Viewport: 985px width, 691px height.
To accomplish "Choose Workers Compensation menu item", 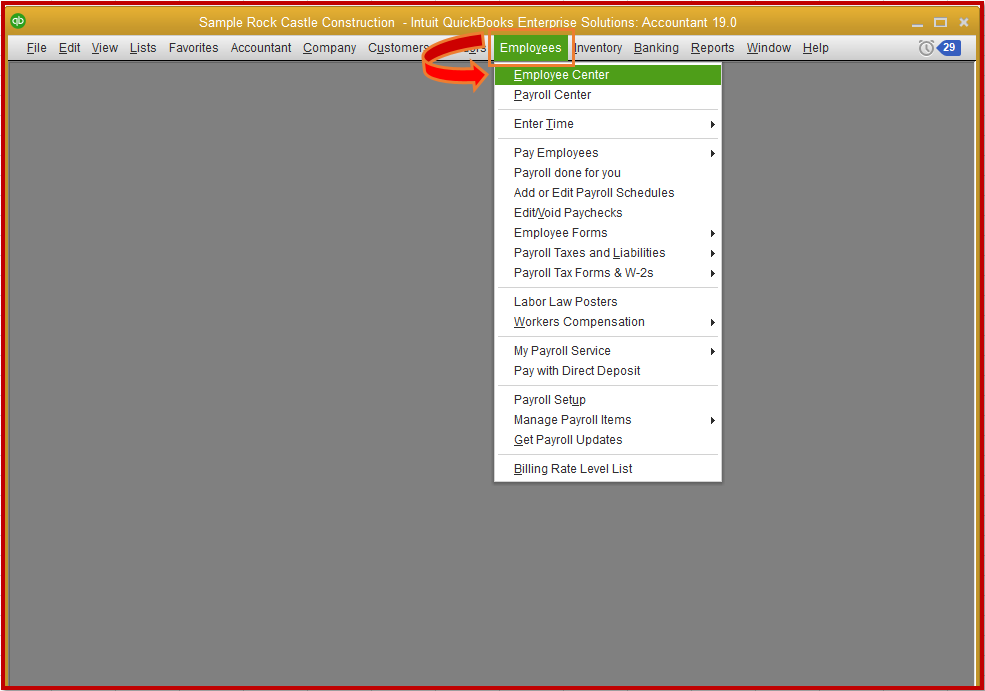I will [607, 322].
